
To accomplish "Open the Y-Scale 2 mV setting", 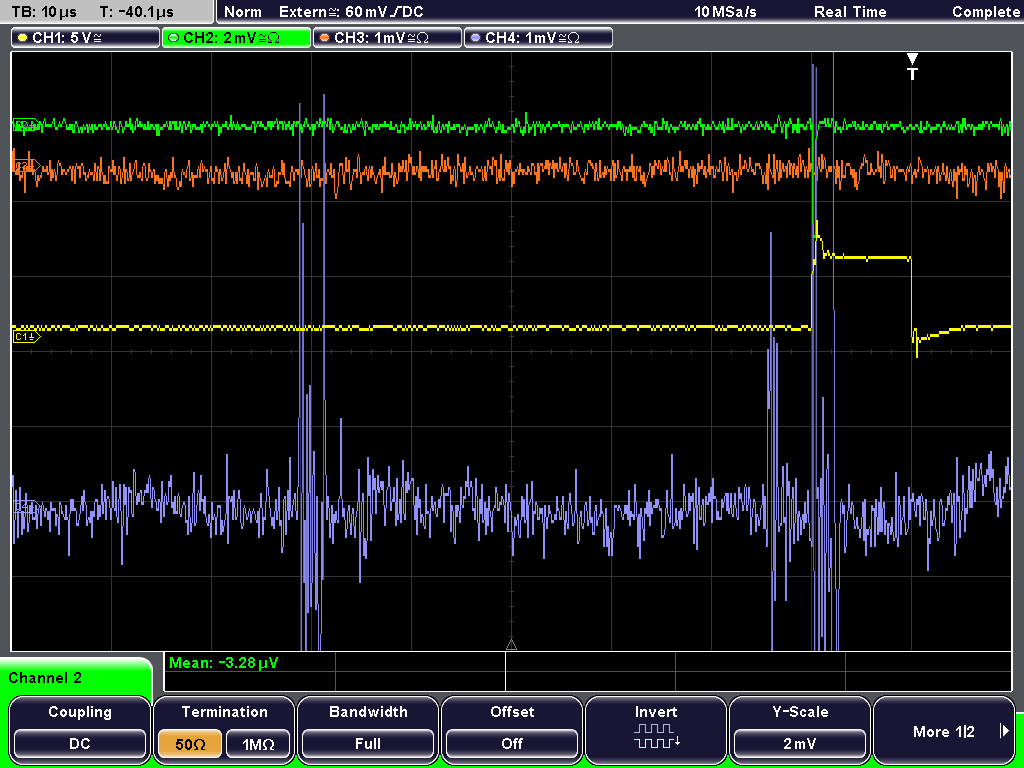I will pyautogui.click(x=799, y=730).
